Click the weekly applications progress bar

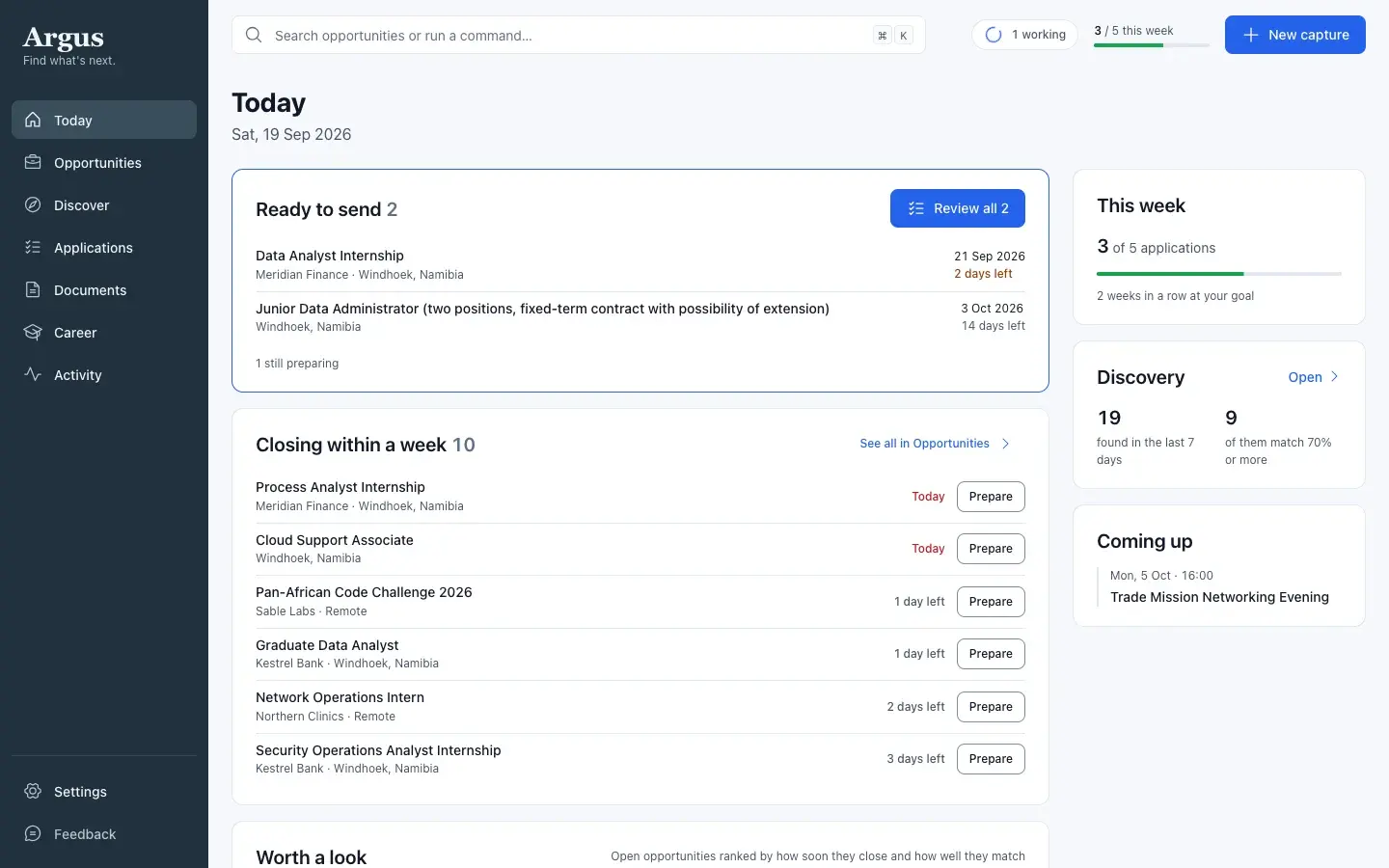pos(1219,274)
